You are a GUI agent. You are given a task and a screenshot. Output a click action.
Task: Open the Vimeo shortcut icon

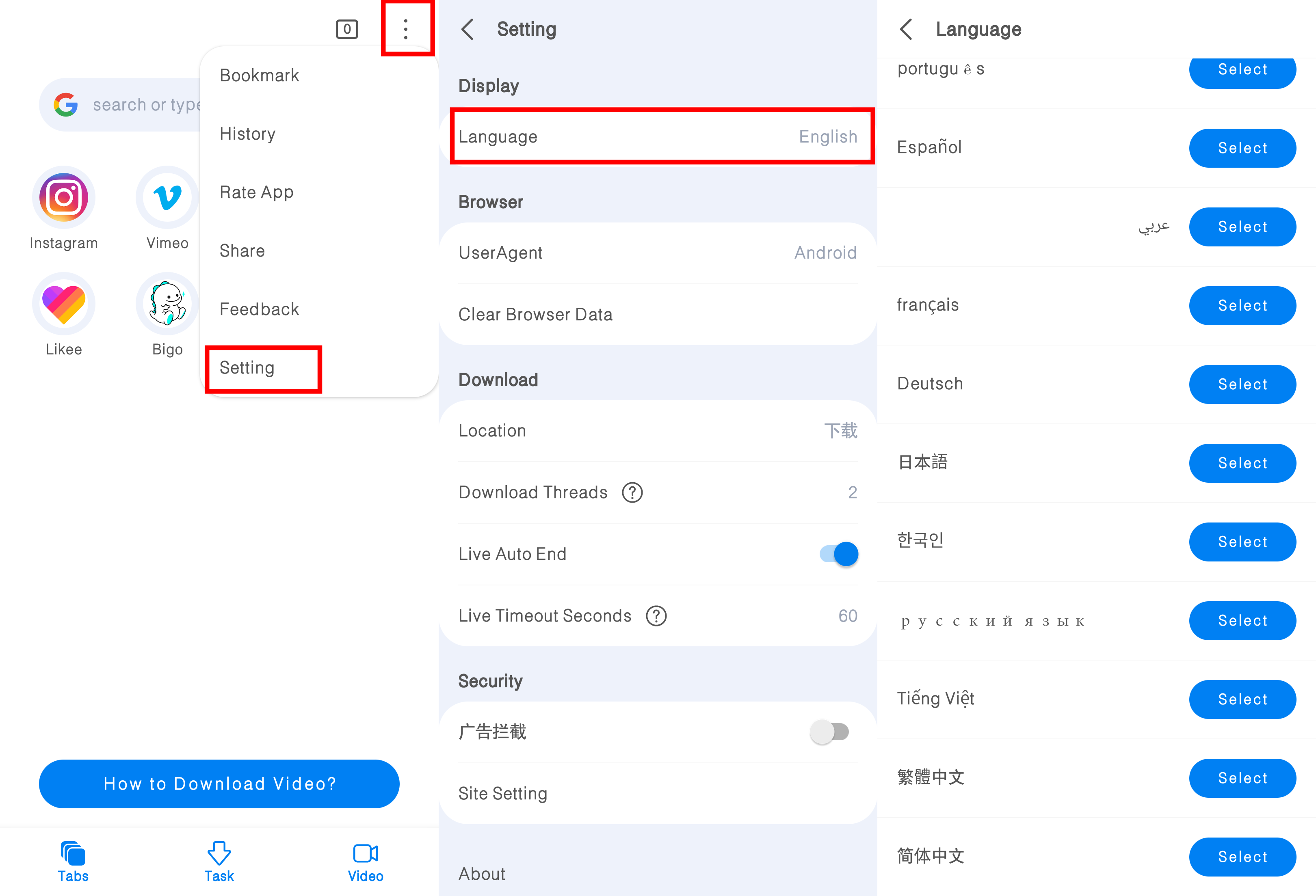[167, 198]
